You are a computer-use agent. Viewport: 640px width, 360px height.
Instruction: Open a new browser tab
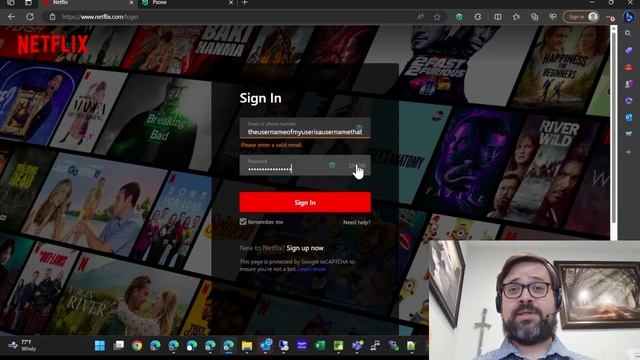pos(245,3)
